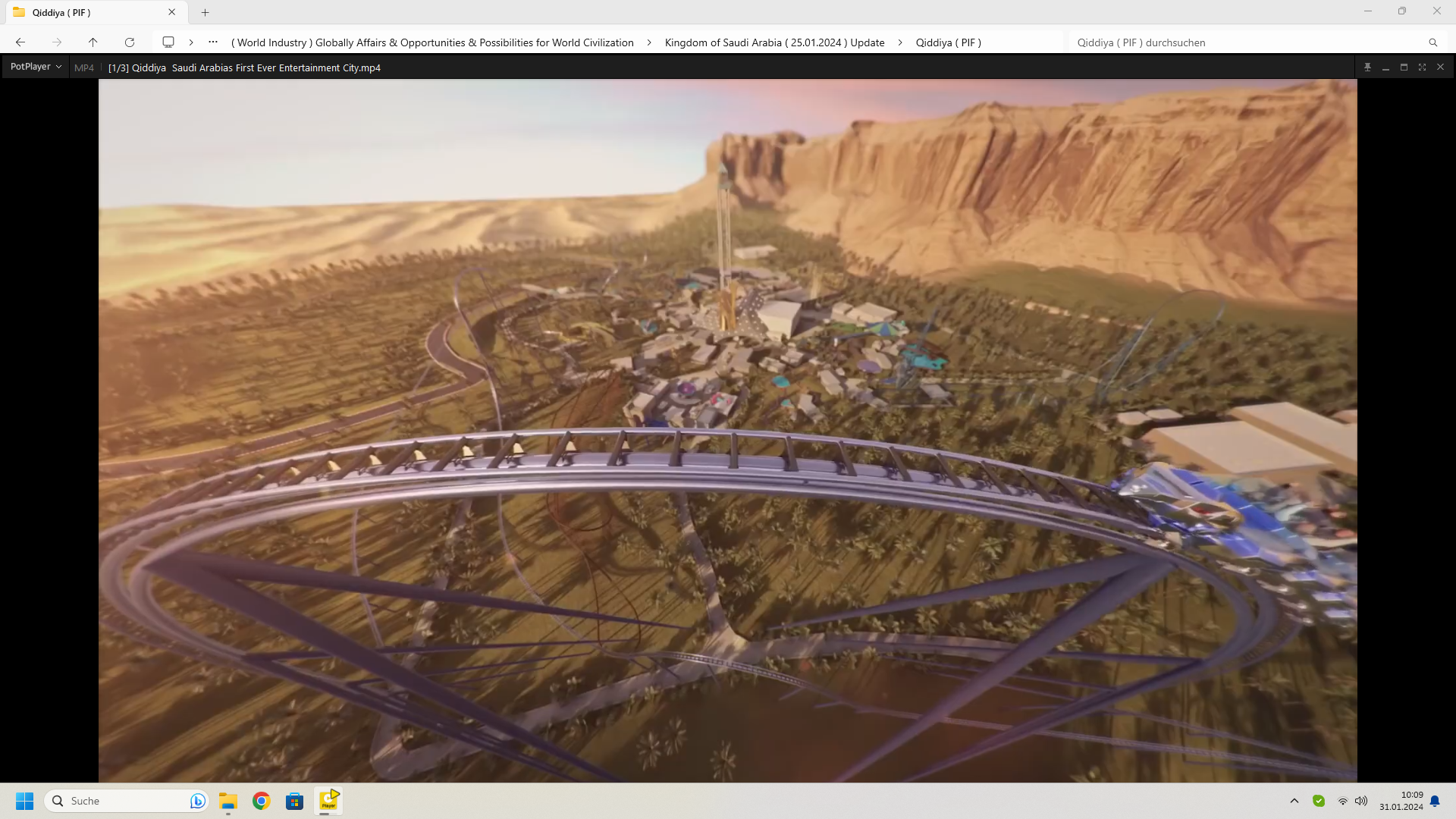Image resolution: width=1456 pixels, height=819 pixels.
Task: Pin PotPlayer window always on top
Action: point(1367,67)
